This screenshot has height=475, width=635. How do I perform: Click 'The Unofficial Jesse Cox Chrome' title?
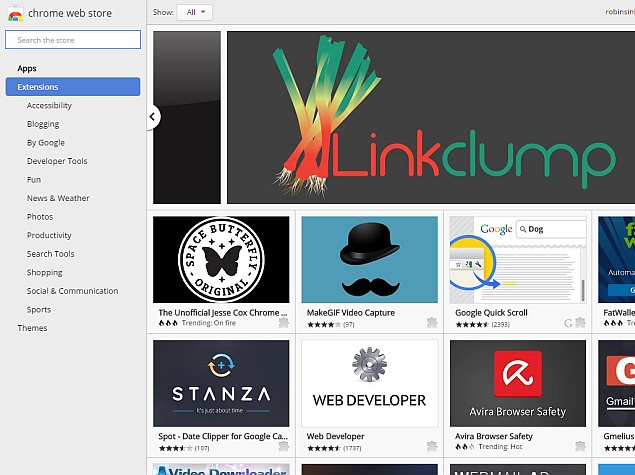coord(223,313)
